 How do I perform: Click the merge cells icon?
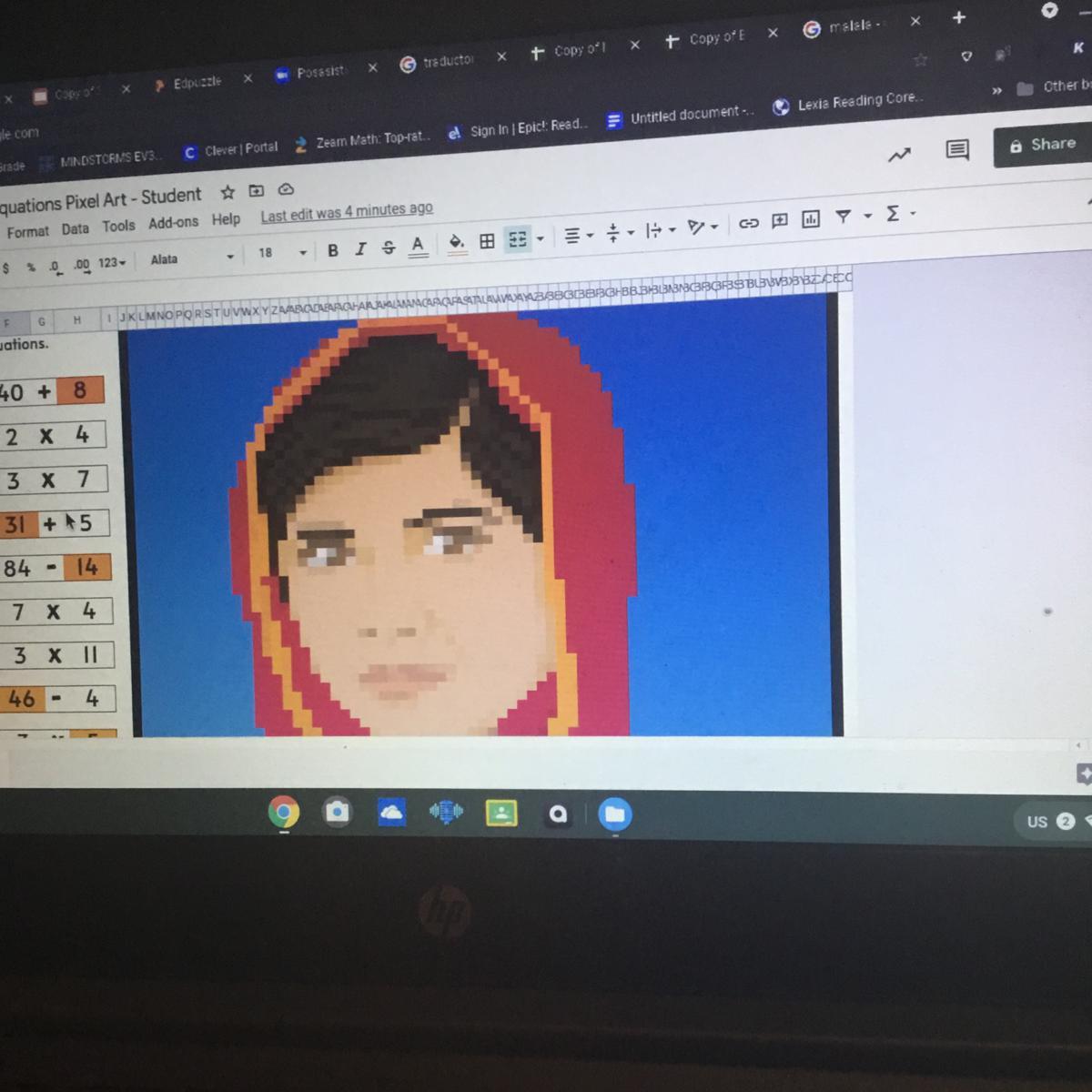pos(518,238)
